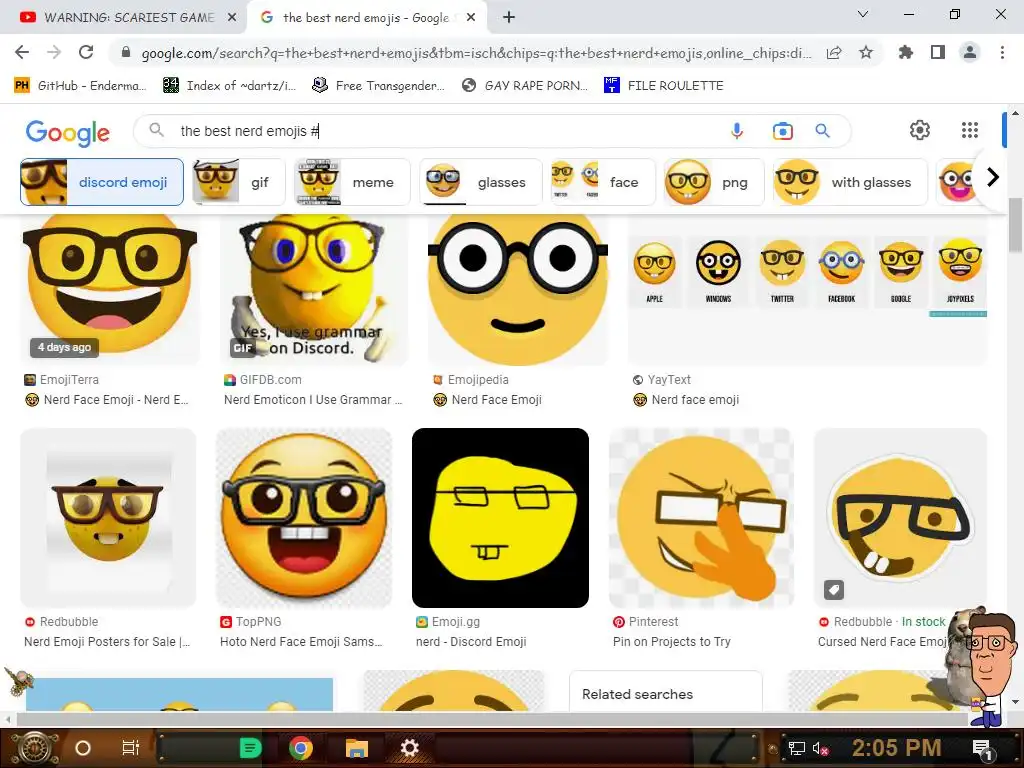Open YayText nerd face comparison image
This screenshot has width=1024, height=768.
pos(807,290)
